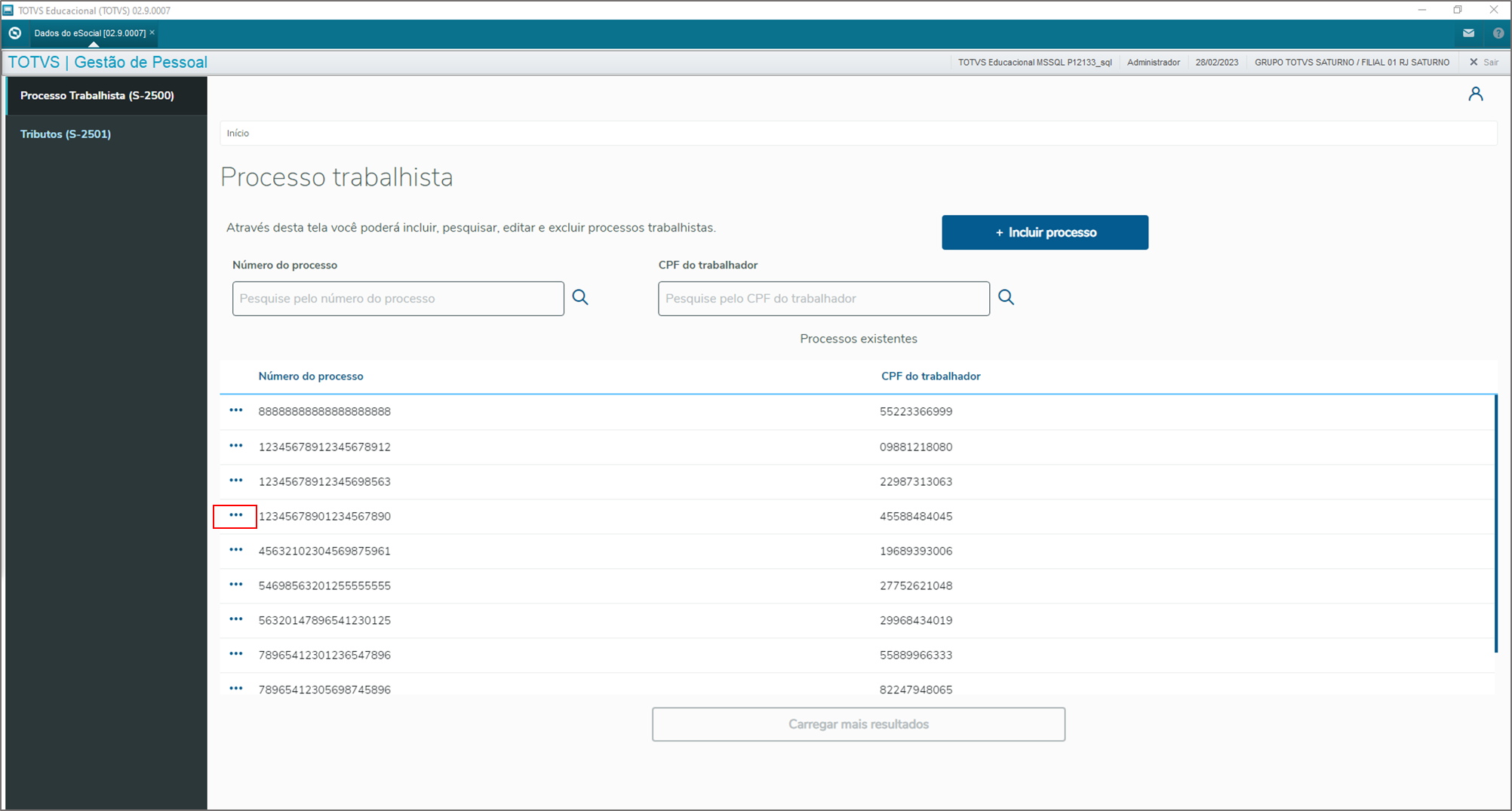The image size is (1512, 811).
Task: Click process number 12345678912345678912
Action: click(324, 447)
